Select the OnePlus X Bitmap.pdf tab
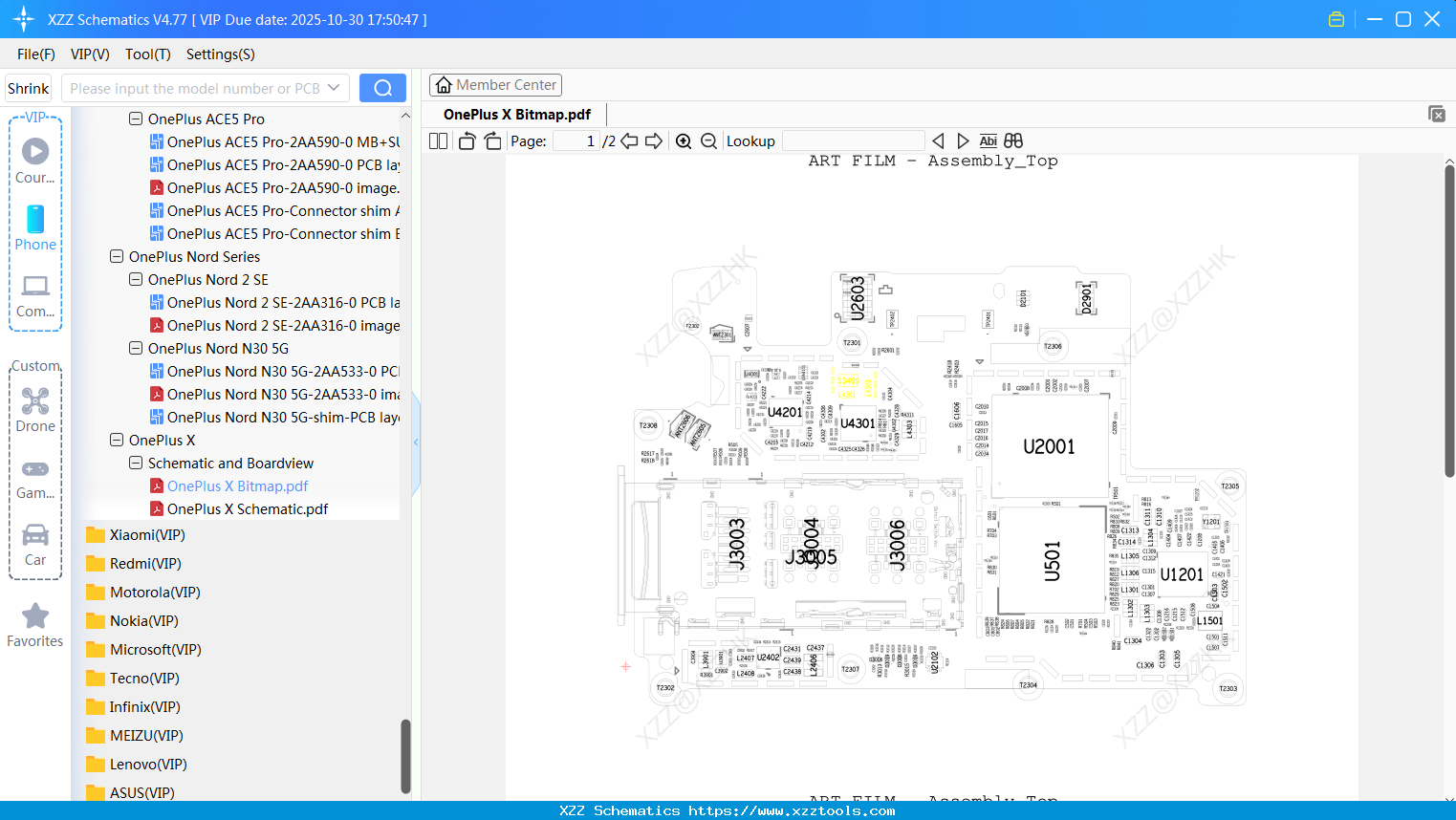Viewport: 1456px width, 820px height. coord(517,115)
